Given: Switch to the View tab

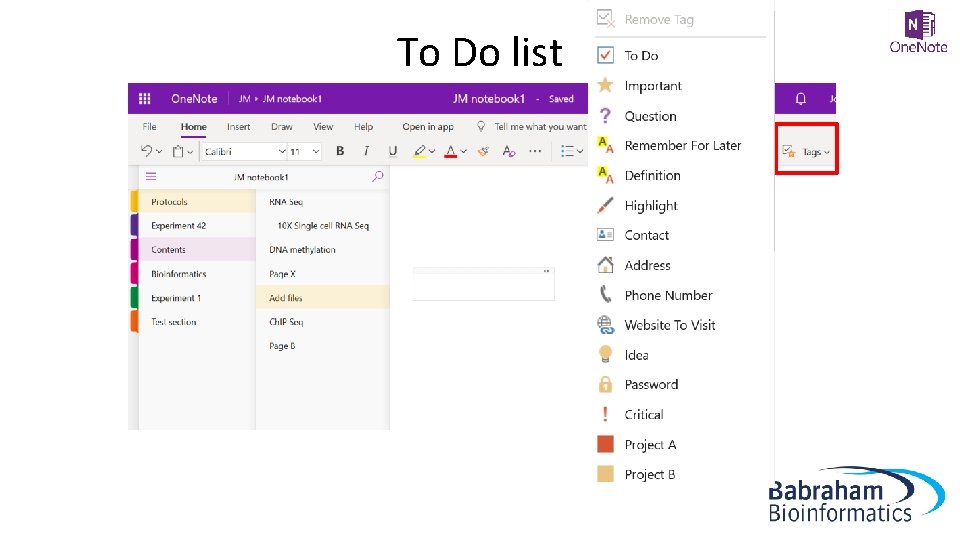Looking at the screenshot, I should point(323,127).
